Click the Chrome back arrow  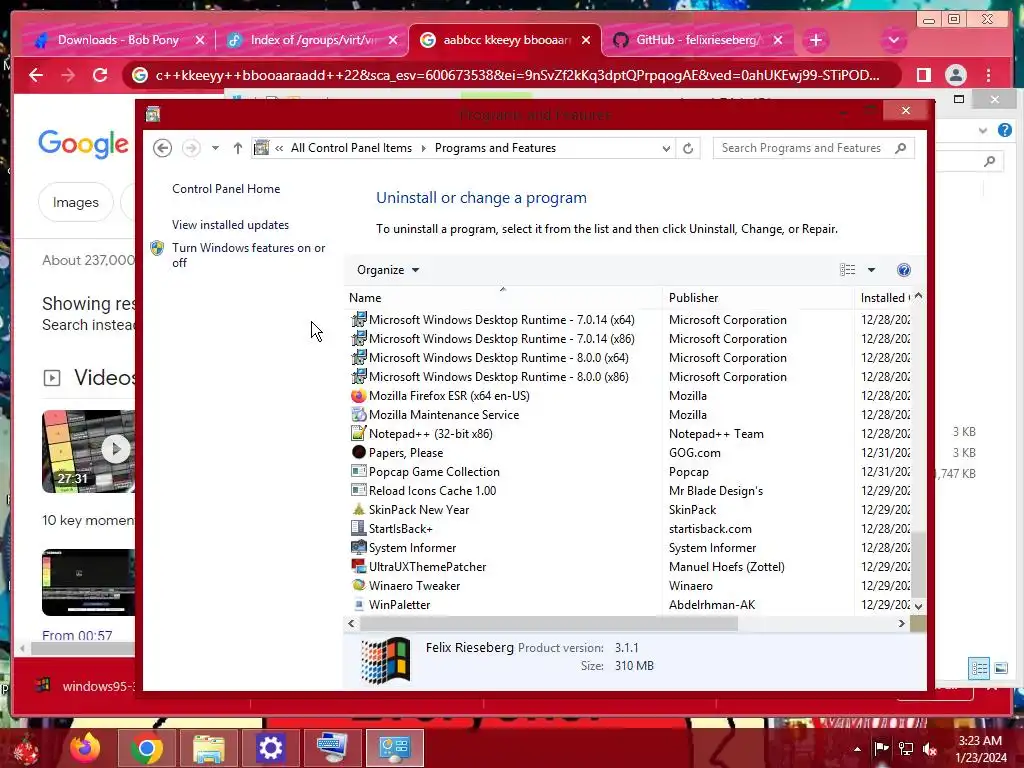[36, 75]
